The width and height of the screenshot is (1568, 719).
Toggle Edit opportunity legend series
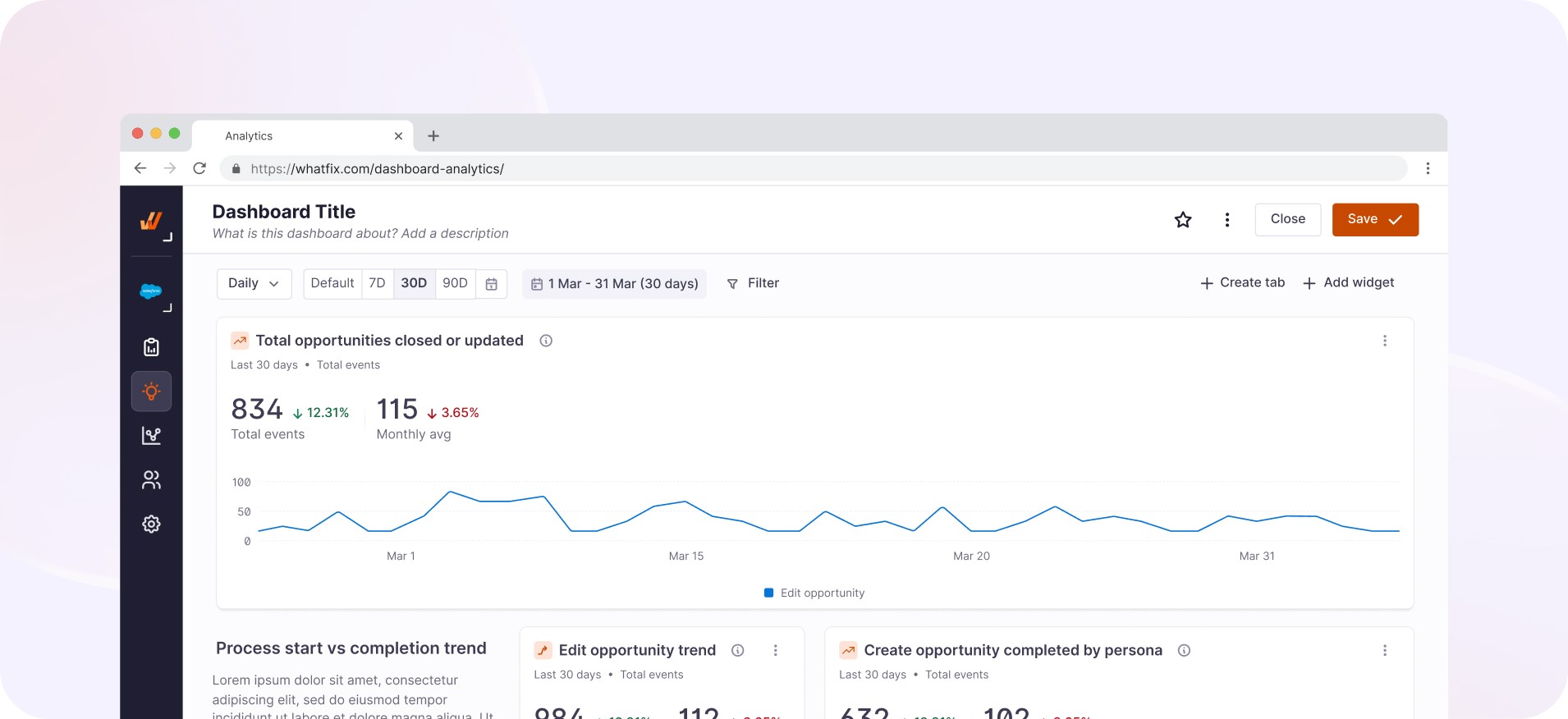coord(814,593)
